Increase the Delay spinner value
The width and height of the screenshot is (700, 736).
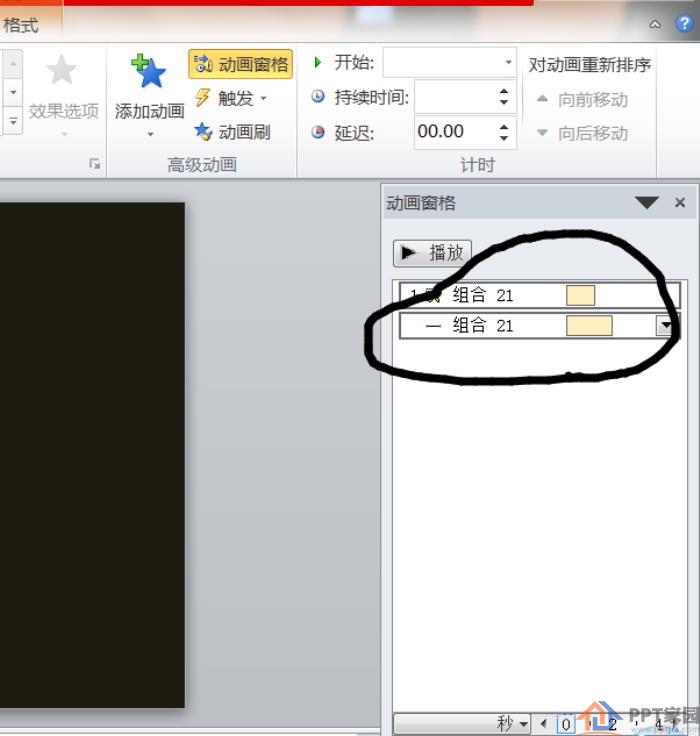click(x=504, y=126)
